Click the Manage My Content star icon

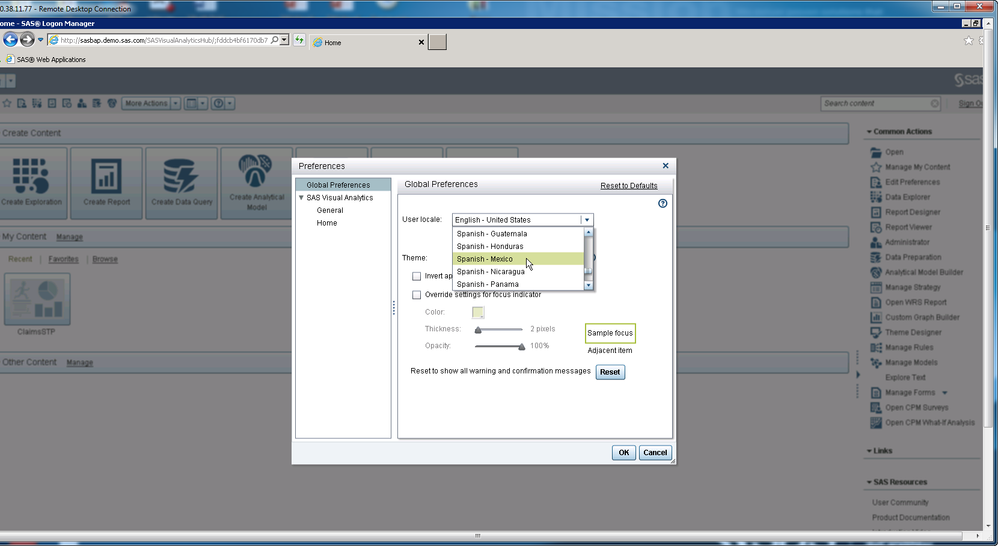[876, 167]
